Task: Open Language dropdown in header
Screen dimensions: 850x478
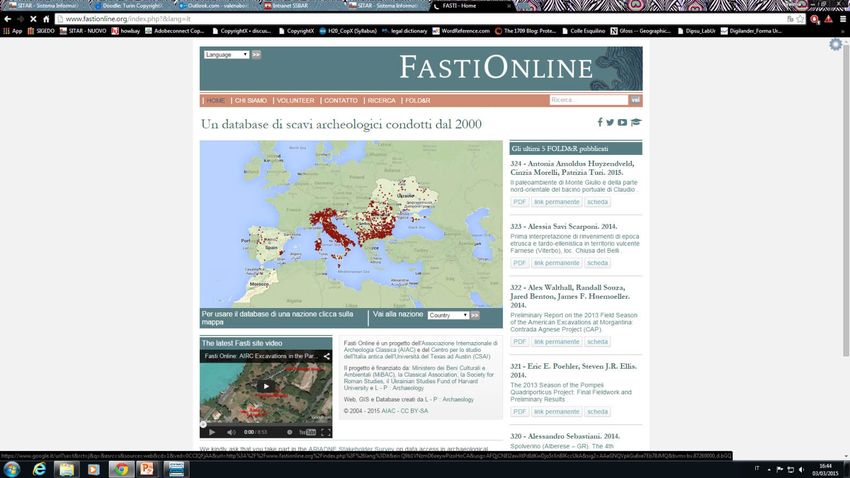Action: (226, 55)
